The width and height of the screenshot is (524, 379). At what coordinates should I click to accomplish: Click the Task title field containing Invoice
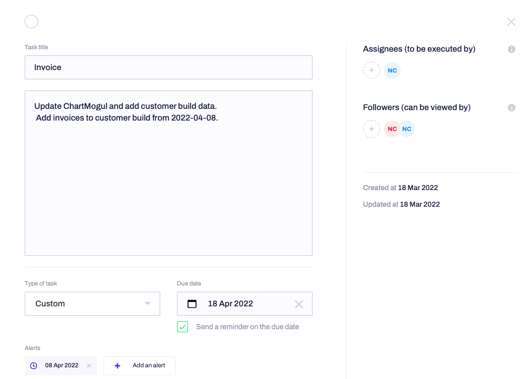(168, 67)
